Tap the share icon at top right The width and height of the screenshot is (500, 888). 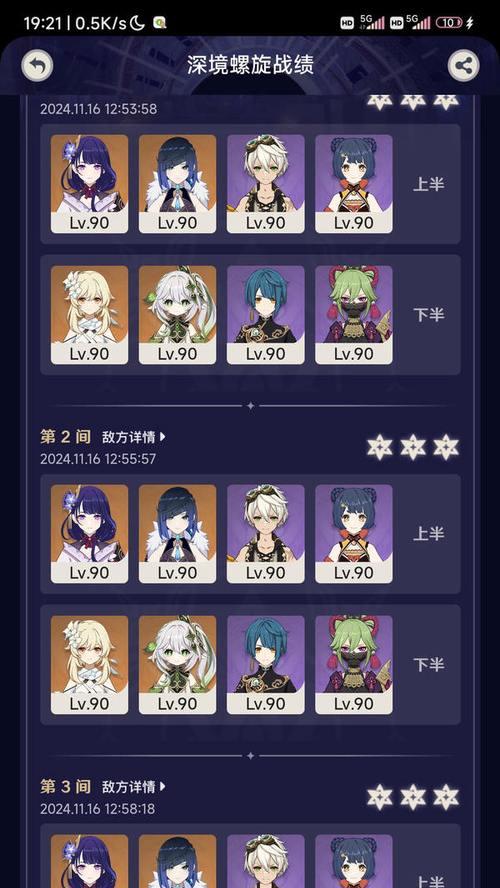coord(463,66)
